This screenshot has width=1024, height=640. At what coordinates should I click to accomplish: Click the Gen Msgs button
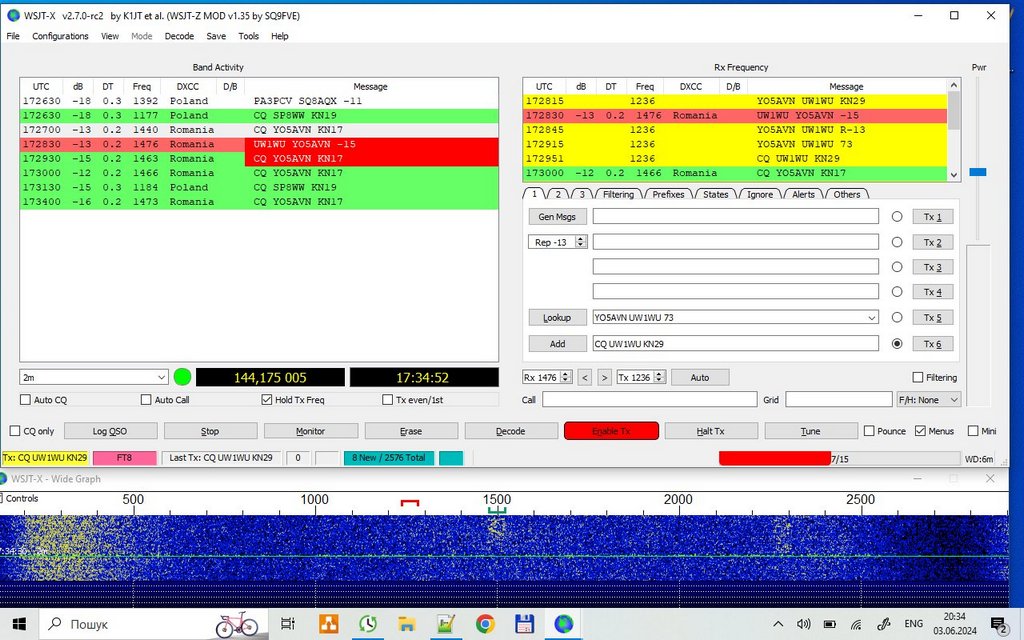coord(557,217)
